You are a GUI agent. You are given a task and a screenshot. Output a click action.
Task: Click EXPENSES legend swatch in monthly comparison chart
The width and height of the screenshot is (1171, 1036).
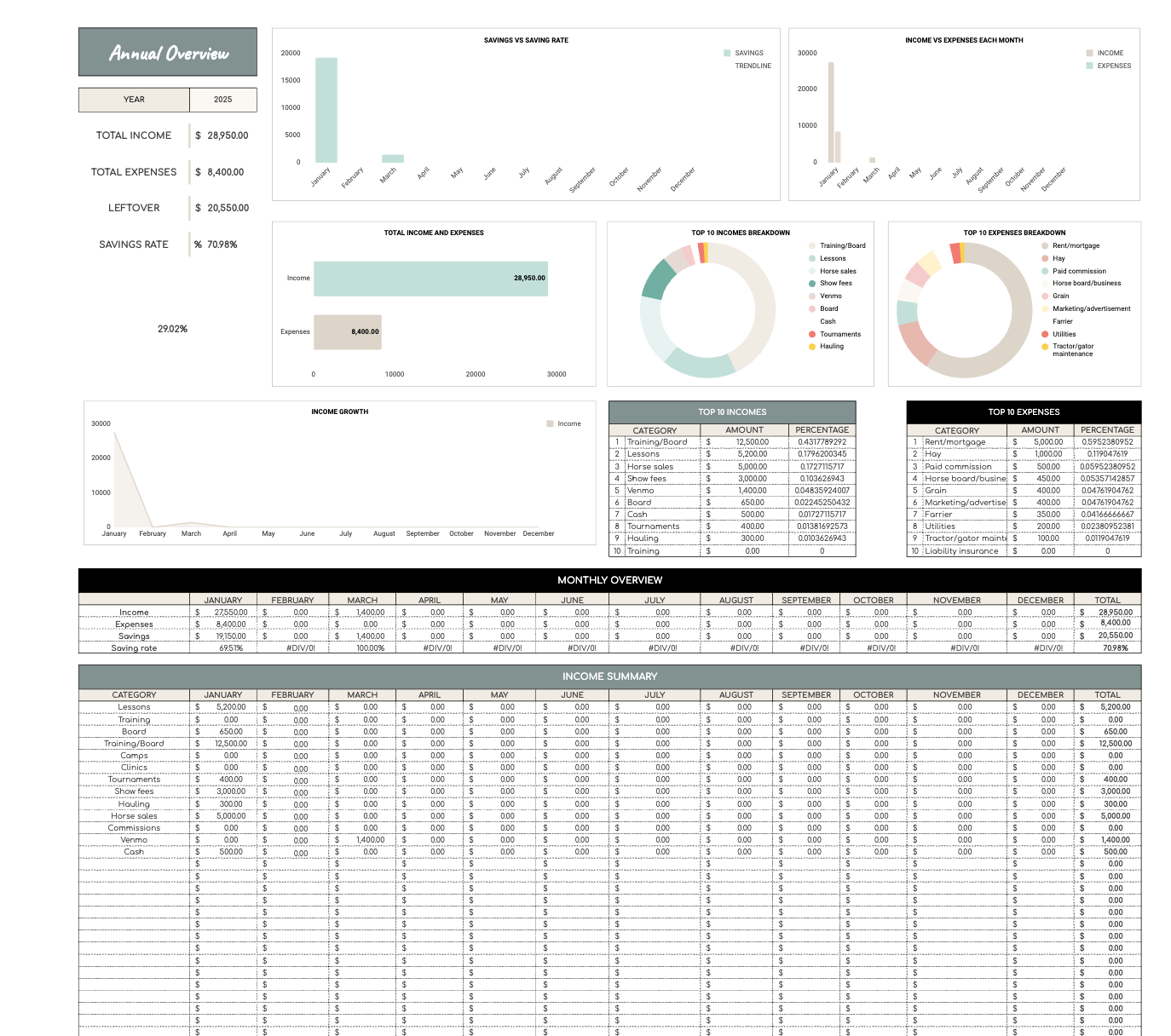[1089, 66]
